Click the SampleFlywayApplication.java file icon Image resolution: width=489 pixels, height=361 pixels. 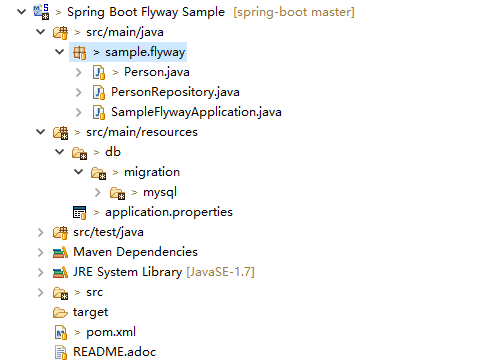tap(99, 112)
